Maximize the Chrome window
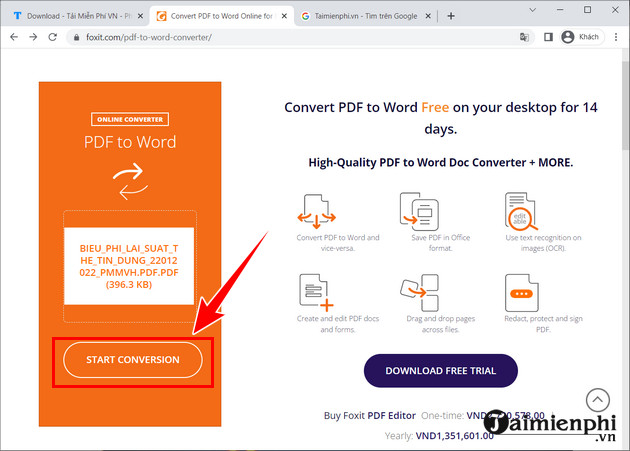The width and height of the screenshot is (630, 451). click(587, 10)
